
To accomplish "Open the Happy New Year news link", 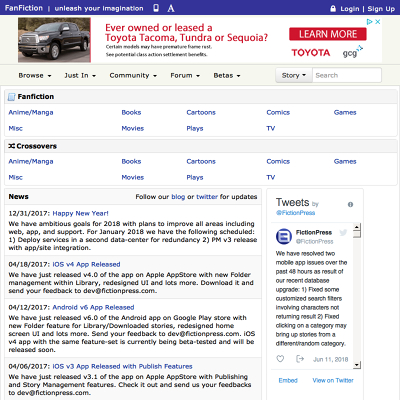I will (80, 213).
